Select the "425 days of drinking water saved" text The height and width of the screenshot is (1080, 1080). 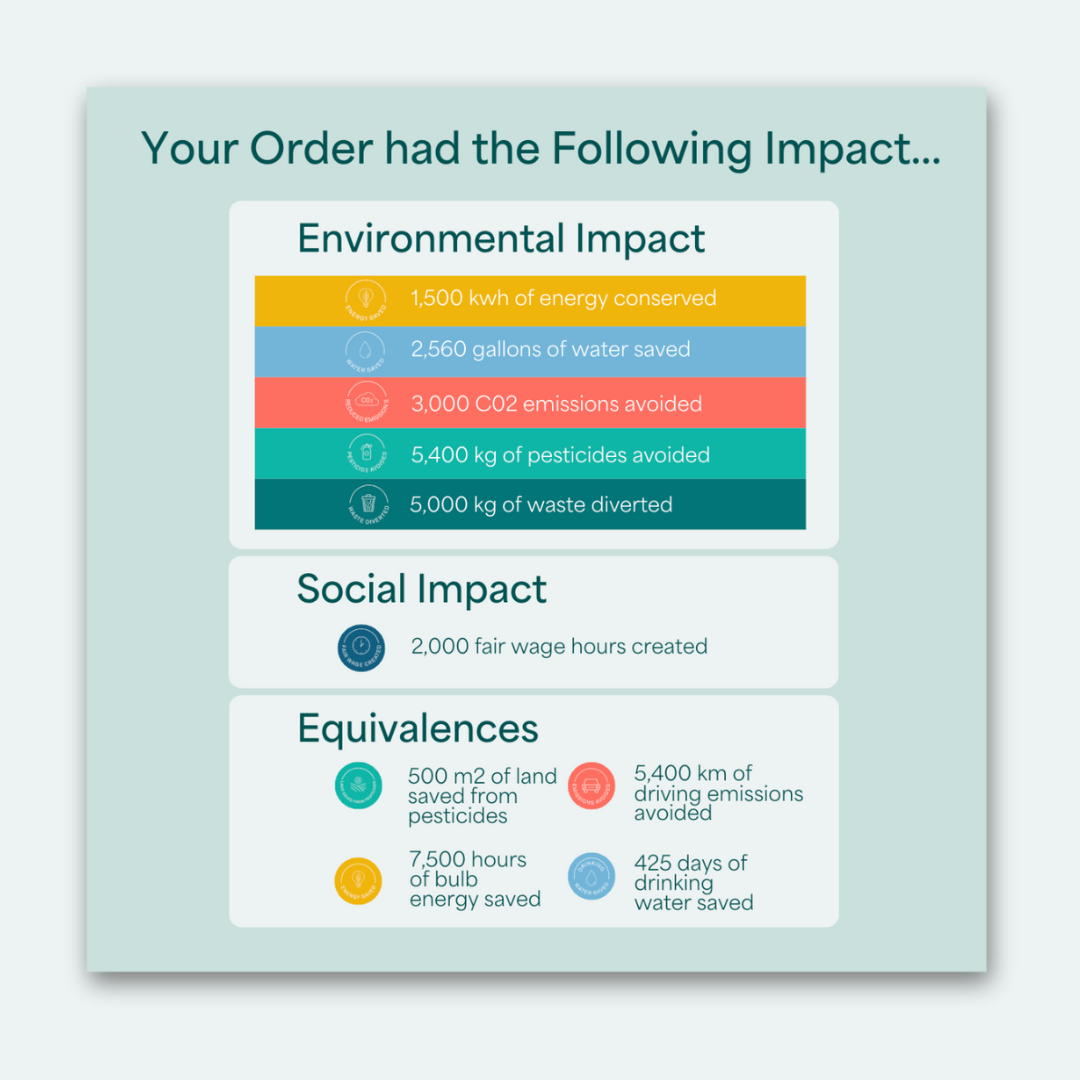pos(692,883)
